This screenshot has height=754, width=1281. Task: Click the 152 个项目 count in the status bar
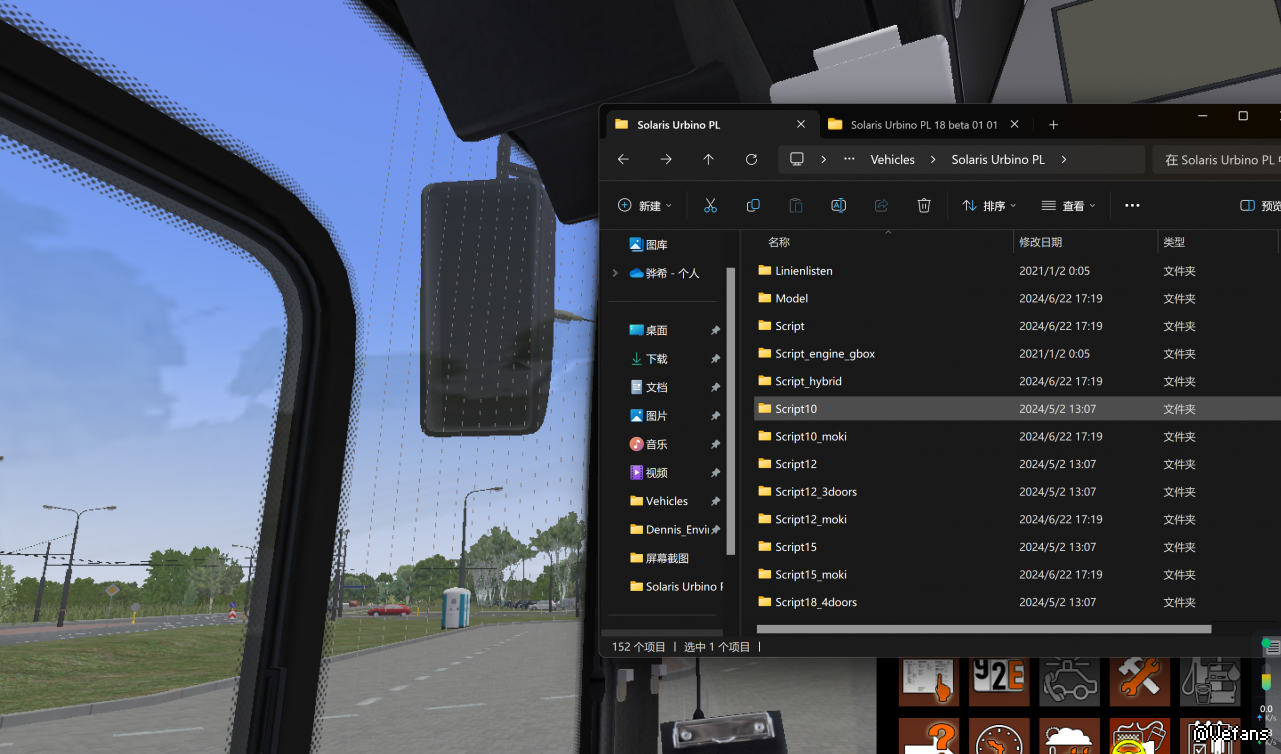[639, 647]
